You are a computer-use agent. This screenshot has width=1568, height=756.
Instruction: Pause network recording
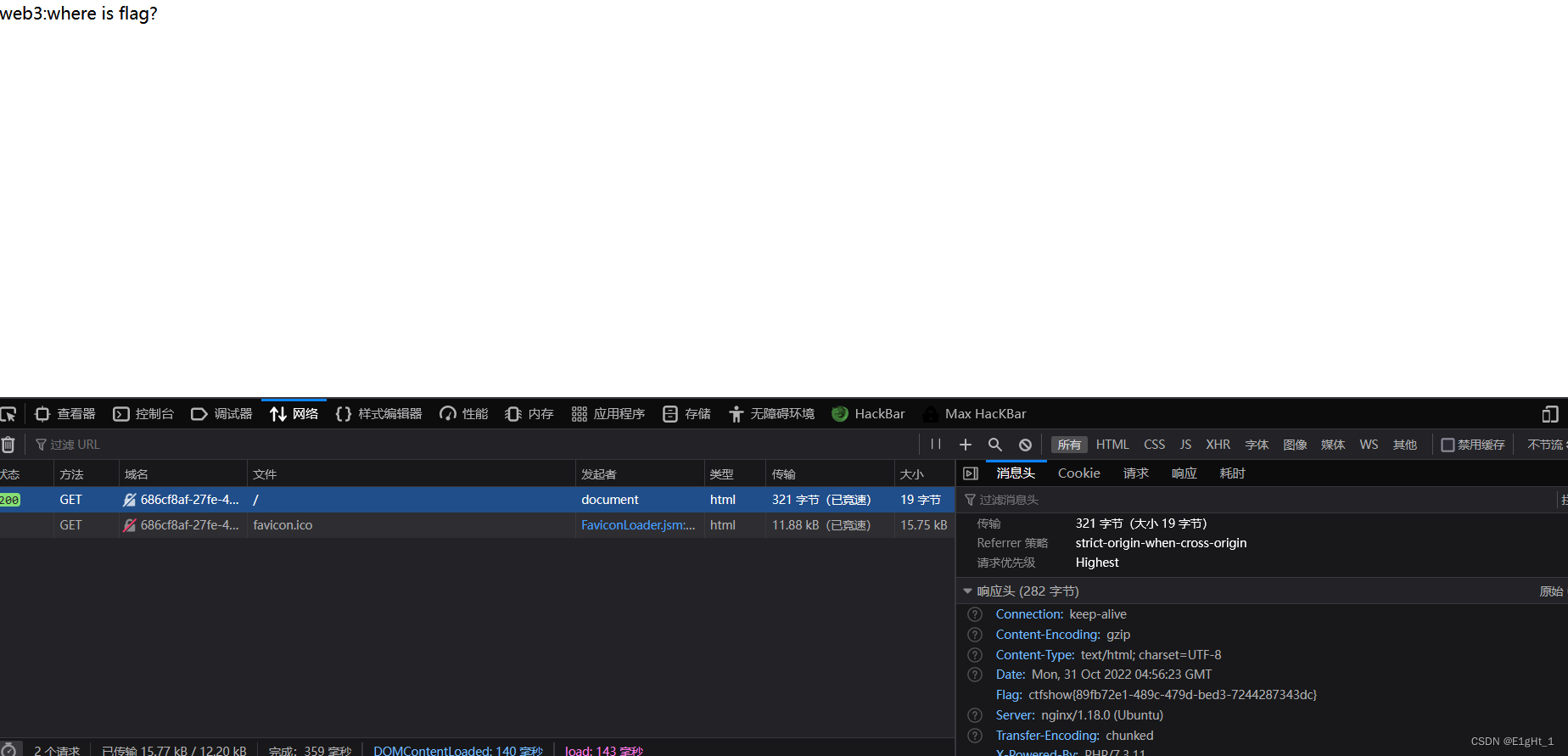coord(936,445)
